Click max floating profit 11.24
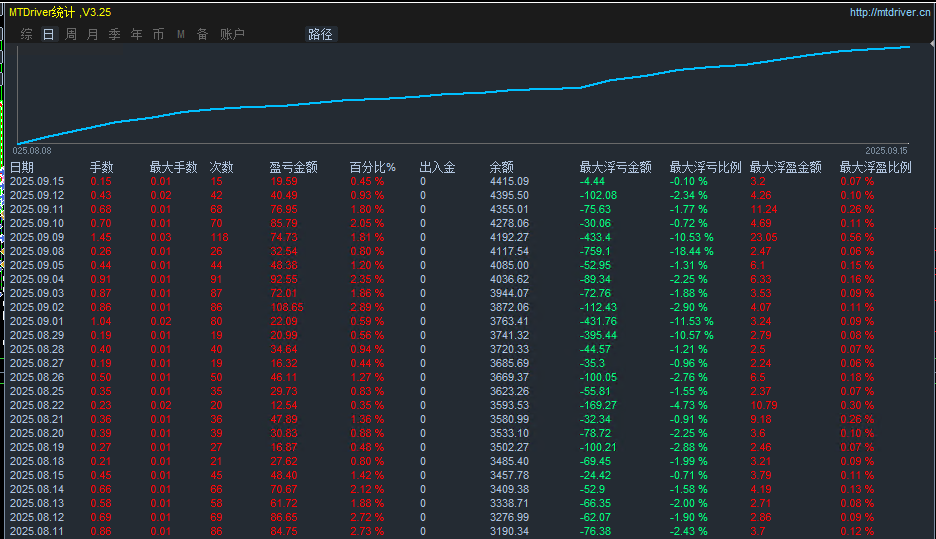The width and height of the screenshot is (936, 539). 764,210
